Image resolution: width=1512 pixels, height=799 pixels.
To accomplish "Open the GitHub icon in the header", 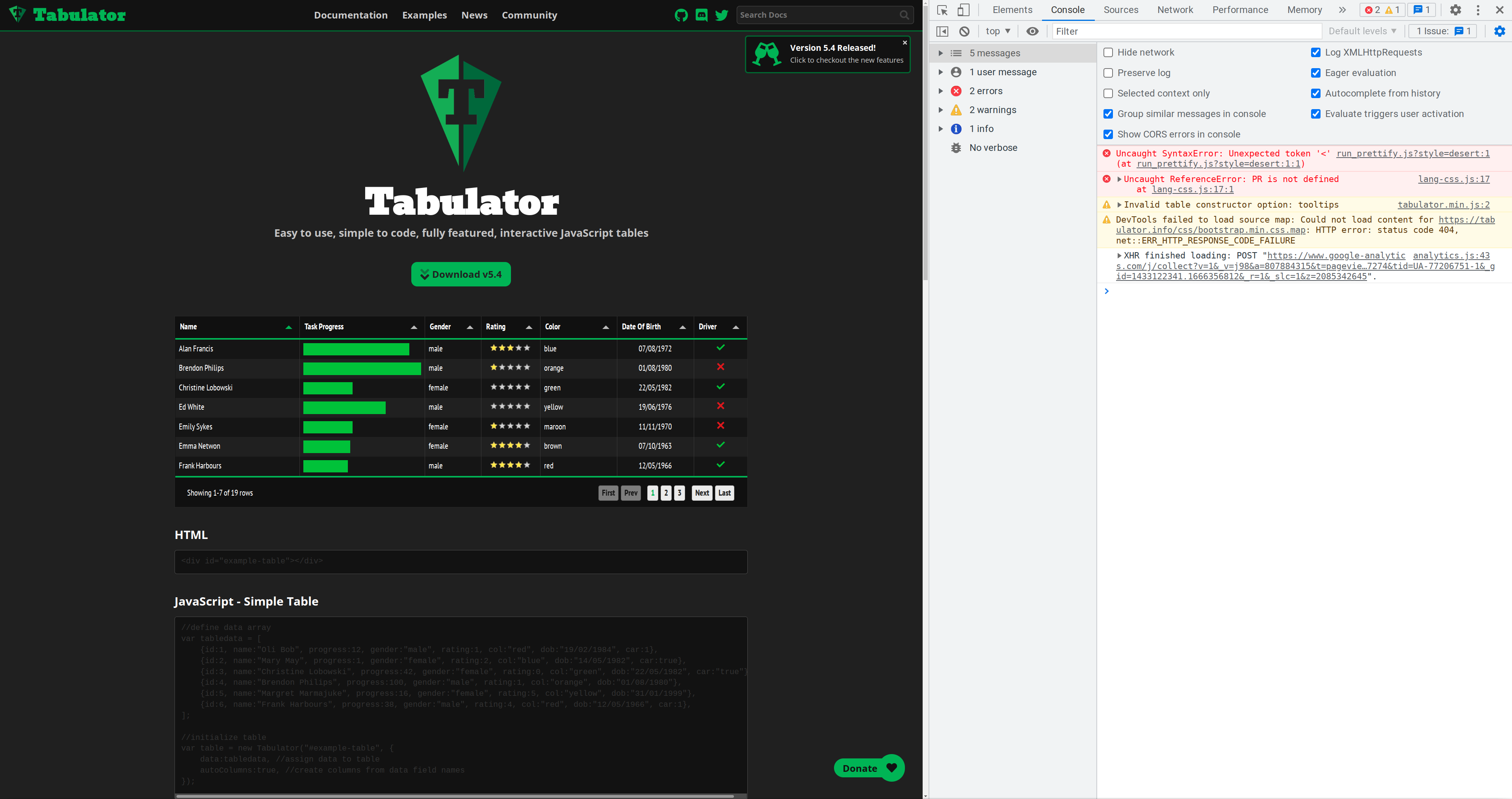I will click(x=681, y=15).
